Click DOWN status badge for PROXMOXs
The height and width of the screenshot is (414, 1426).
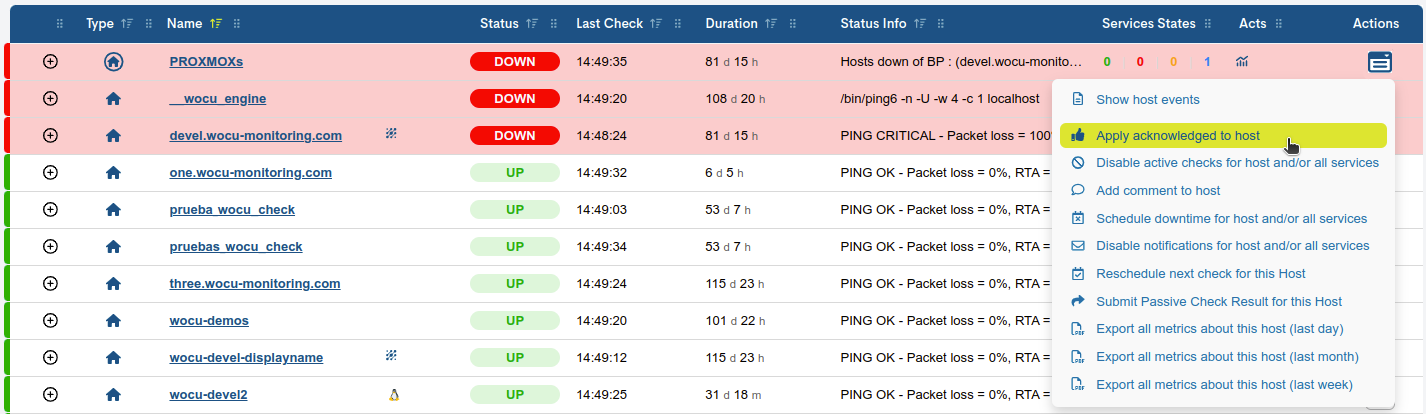pos(515,62)
